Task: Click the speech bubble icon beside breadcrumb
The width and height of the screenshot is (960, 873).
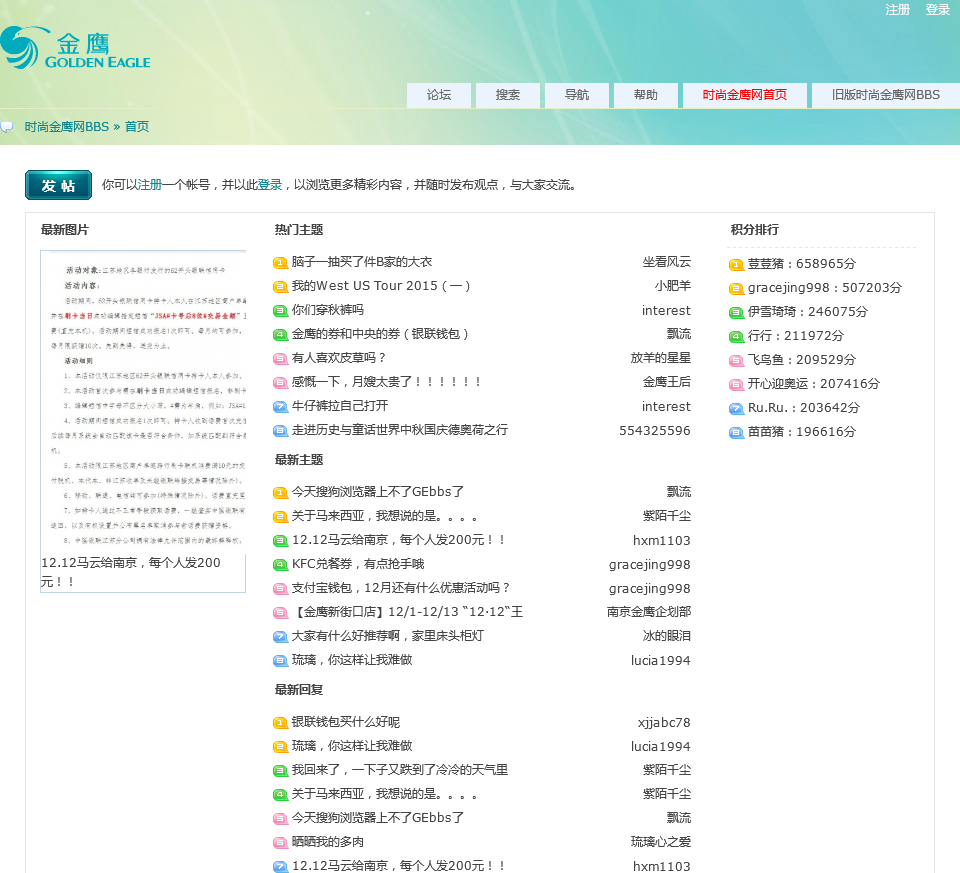Action: point(7,127)
